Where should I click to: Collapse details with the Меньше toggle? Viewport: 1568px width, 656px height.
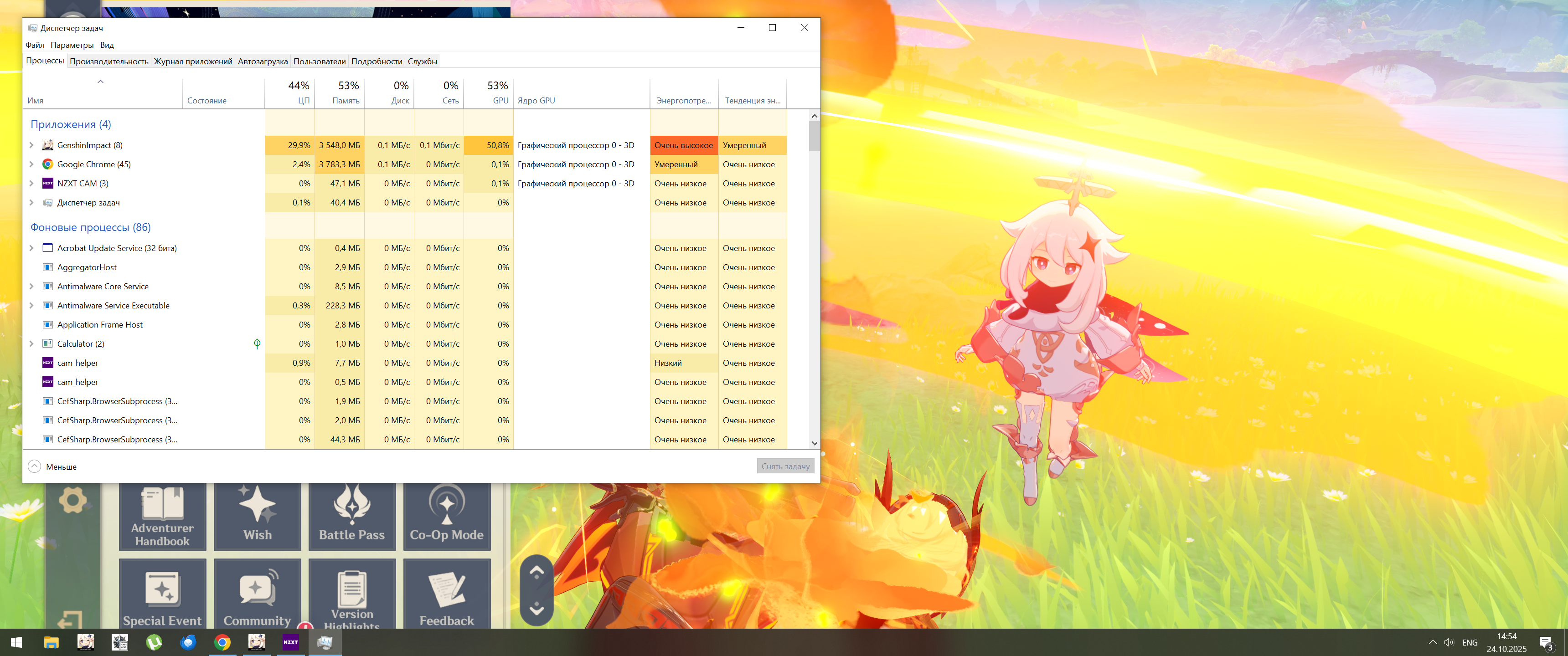tap(35, 467)
